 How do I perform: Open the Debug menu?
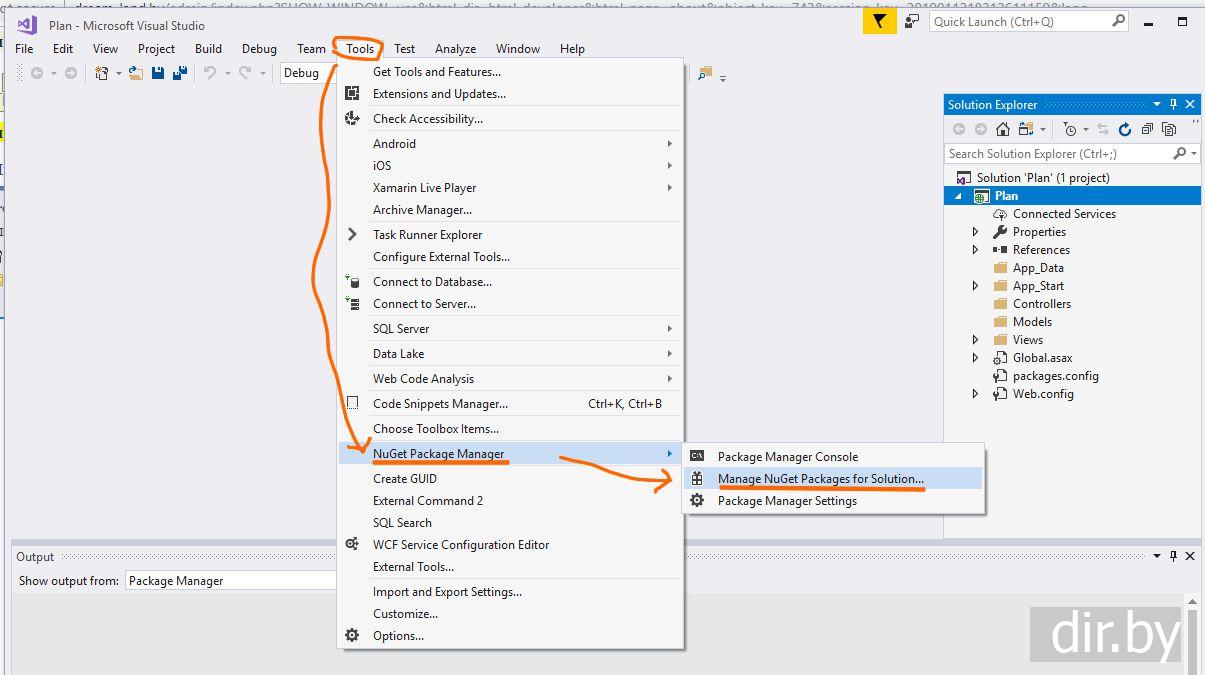(x=259, y=48)
